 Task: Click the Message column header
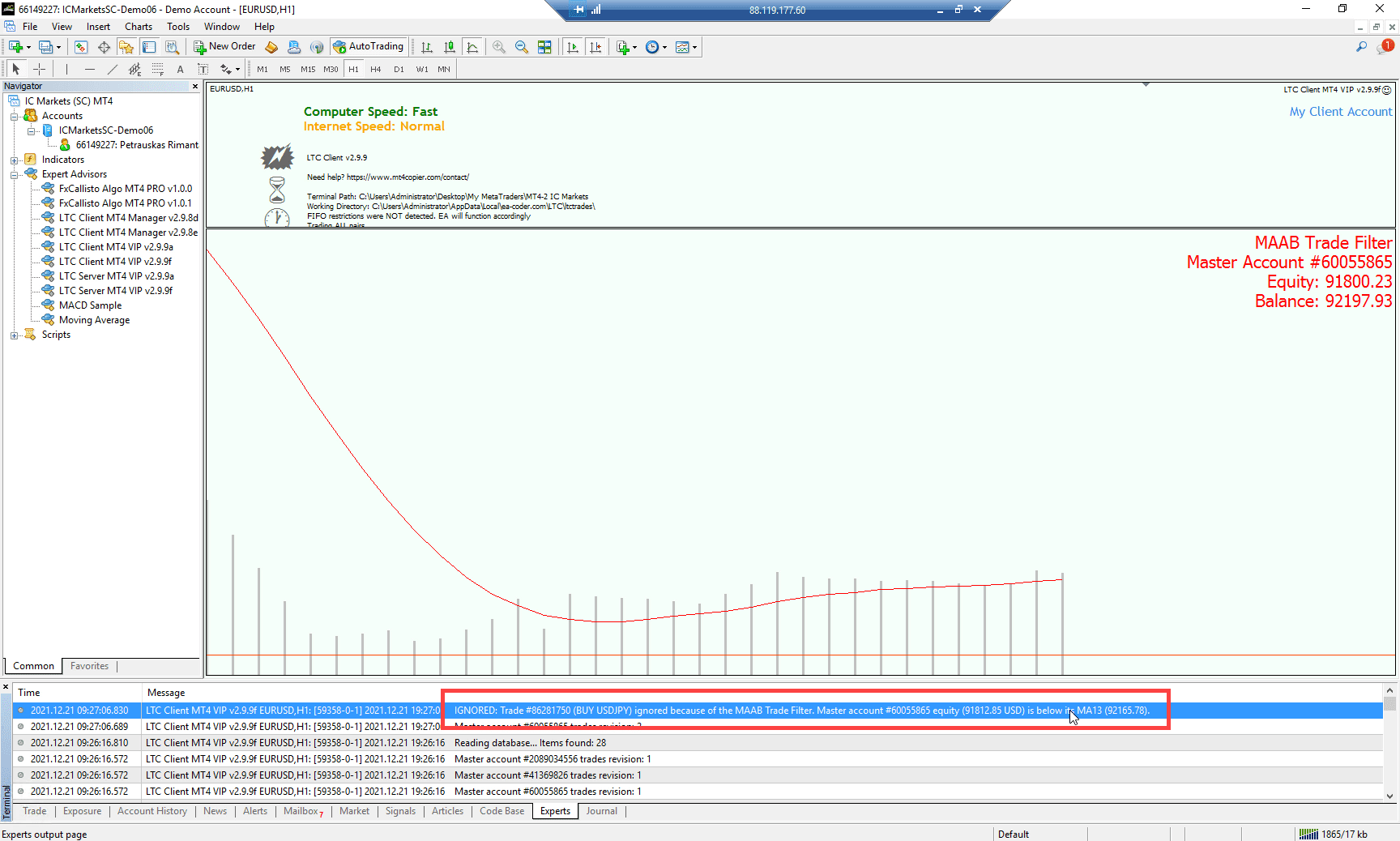[166, 693]
